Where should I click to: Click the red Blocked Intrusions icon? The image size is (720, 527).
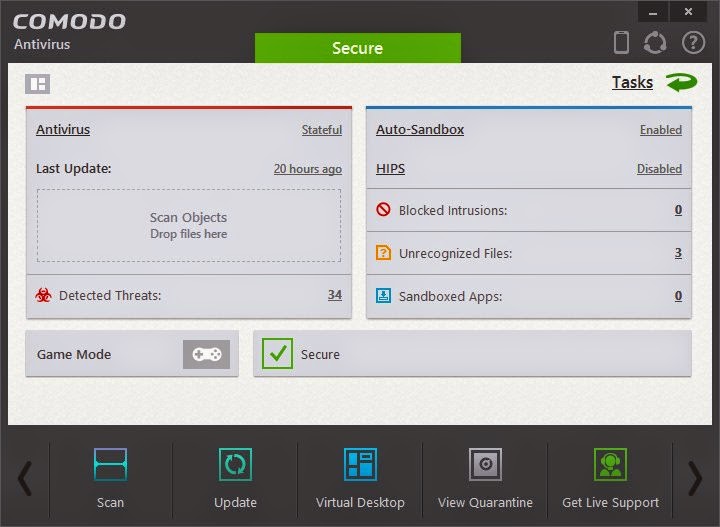pos(383,210)
